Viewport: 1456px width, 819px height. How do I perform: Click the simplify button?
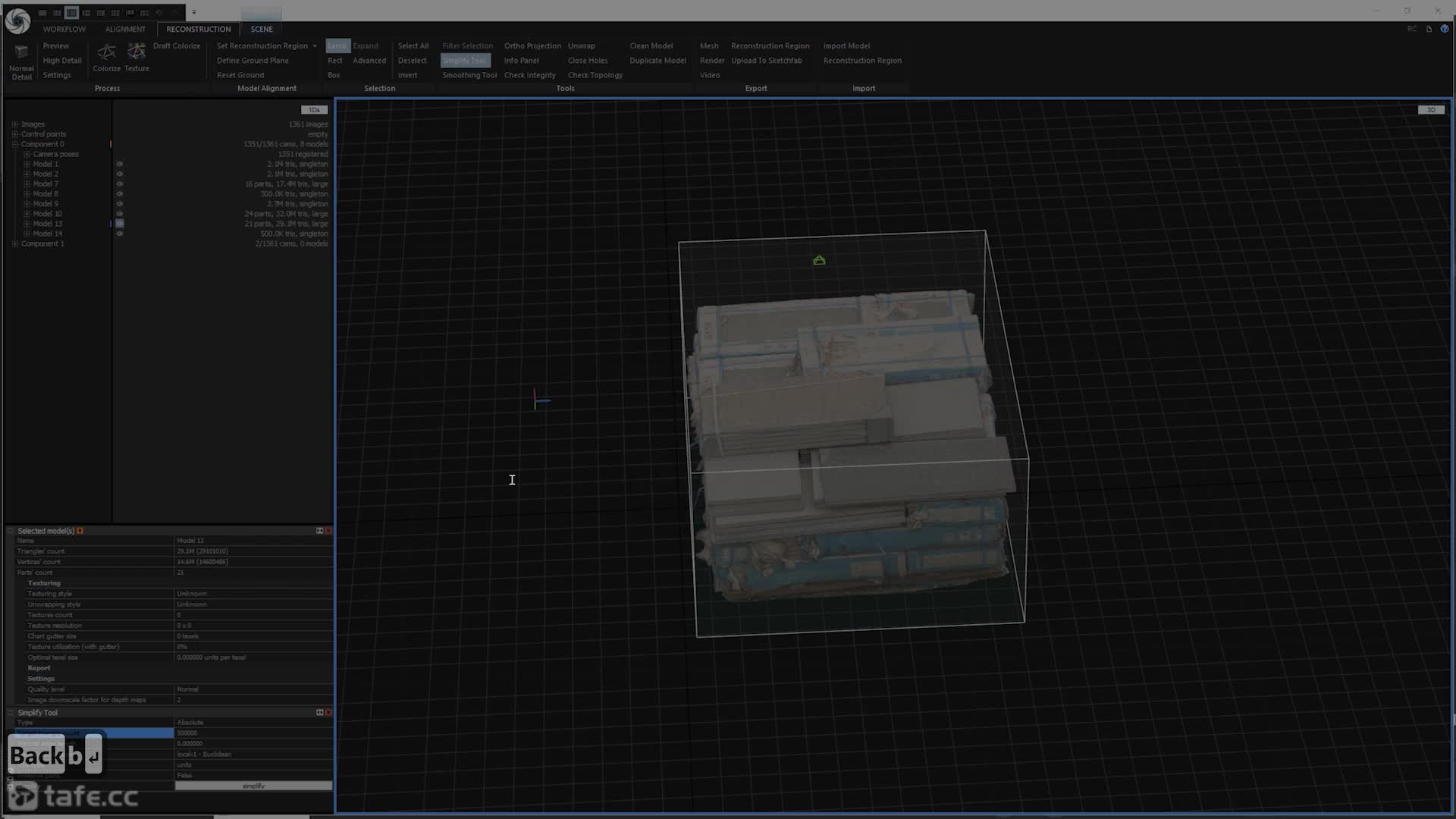click(253, 786)
